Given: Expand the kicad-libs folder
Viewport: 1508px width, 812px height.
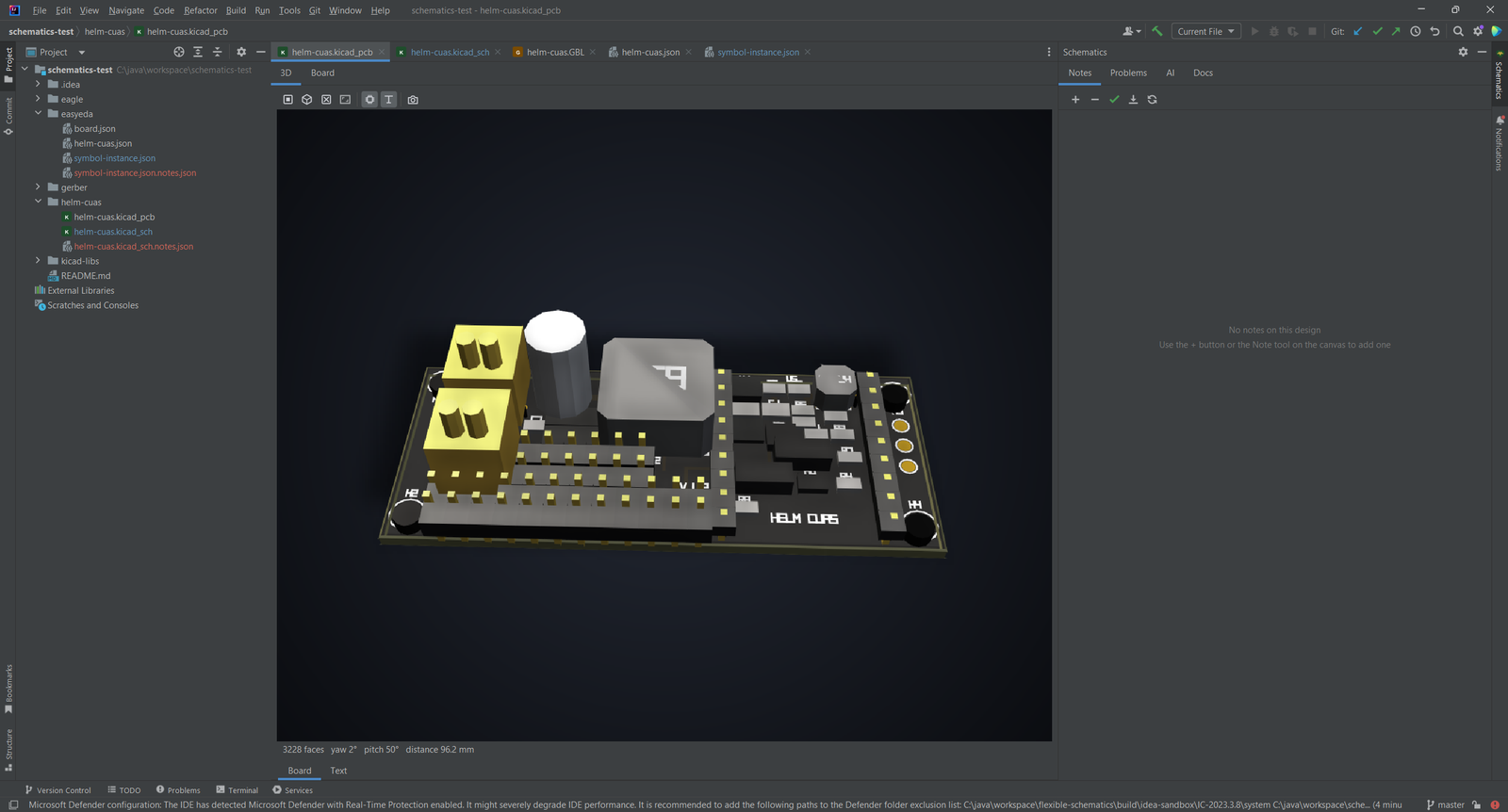Looking at the screenshot, I should [39, 261].
